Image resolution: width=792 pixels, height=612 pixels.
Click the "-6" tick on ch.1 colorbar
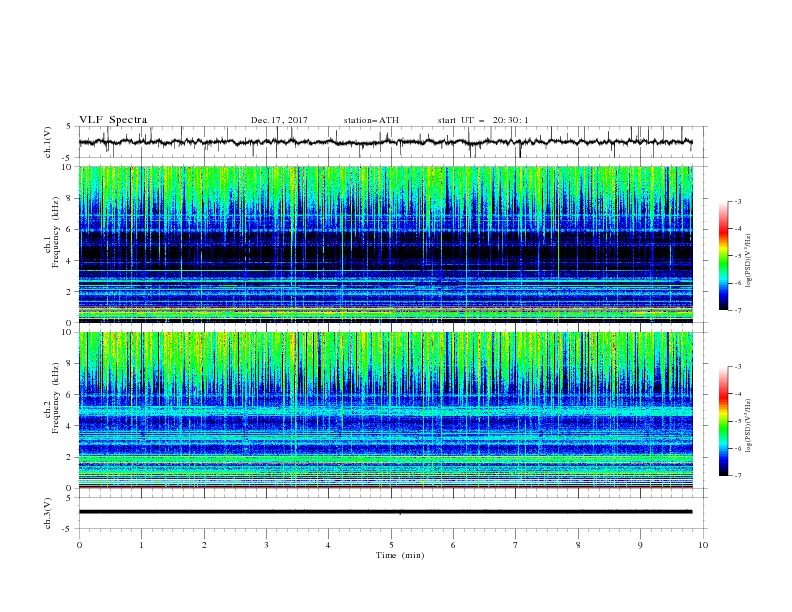[x=738, y=283]
